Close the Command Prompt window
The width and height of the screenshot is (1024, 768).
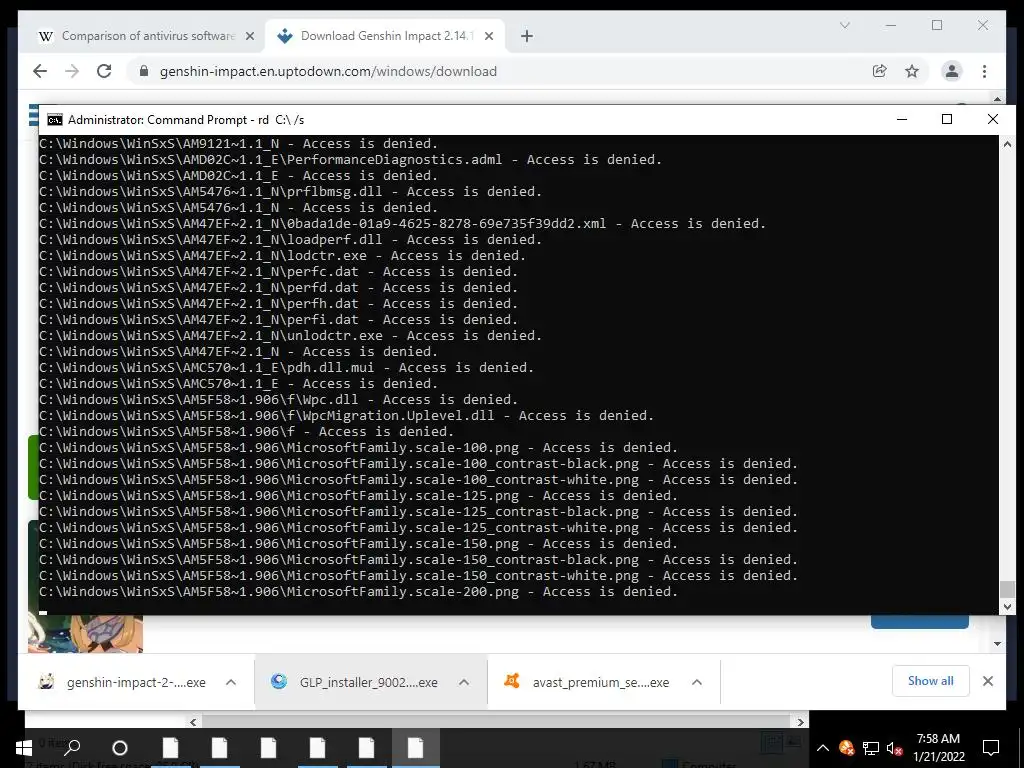pyautogui.click(x=993, y=120)
